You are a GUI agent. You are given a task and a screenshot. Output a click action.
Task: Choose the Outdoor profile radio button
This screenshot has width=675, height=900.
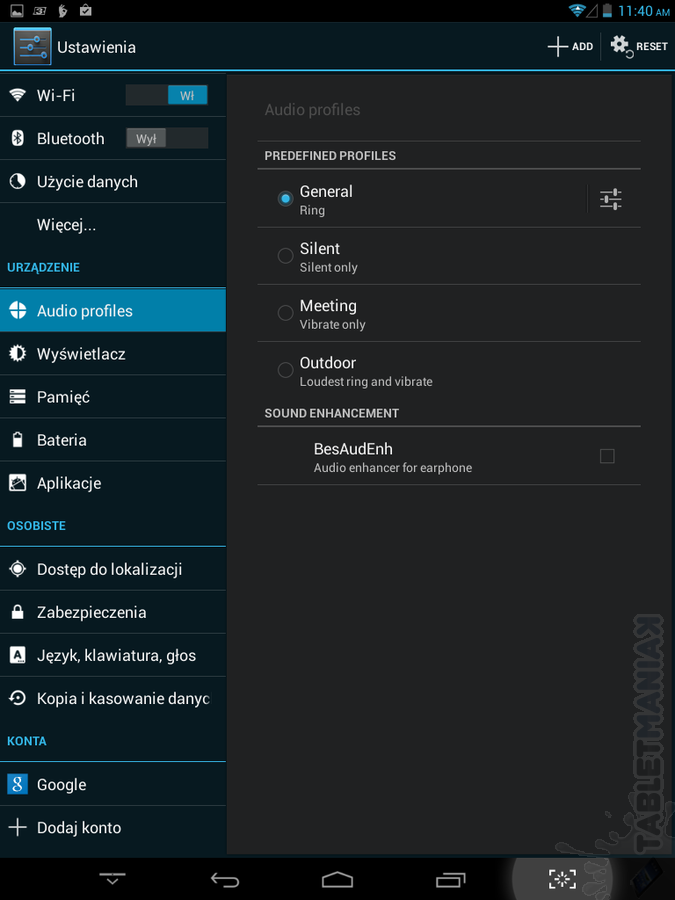(x=285, y=370)
